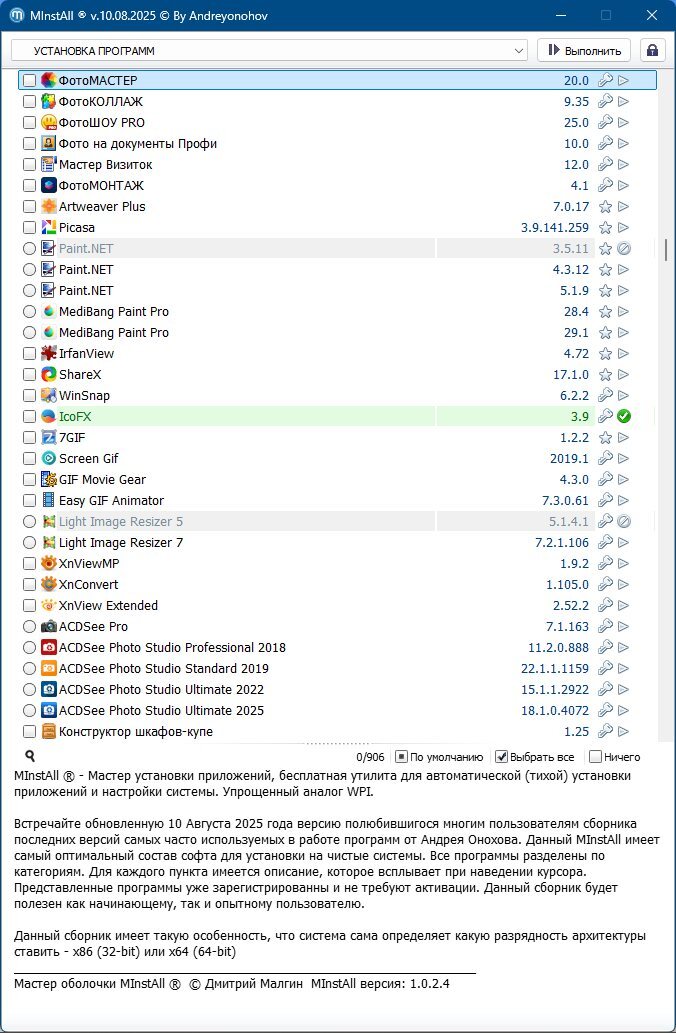
Task: Click the Easy GIF Animator entry name
Action: 111,501
